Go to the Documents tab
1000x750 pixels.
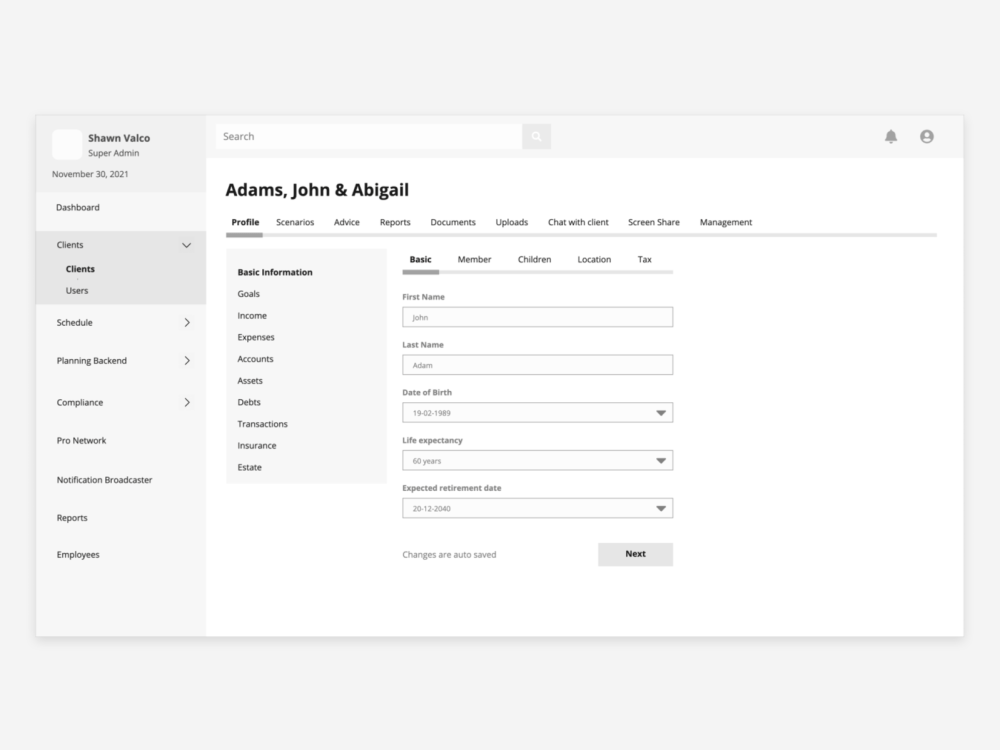[x=453, y=222]
